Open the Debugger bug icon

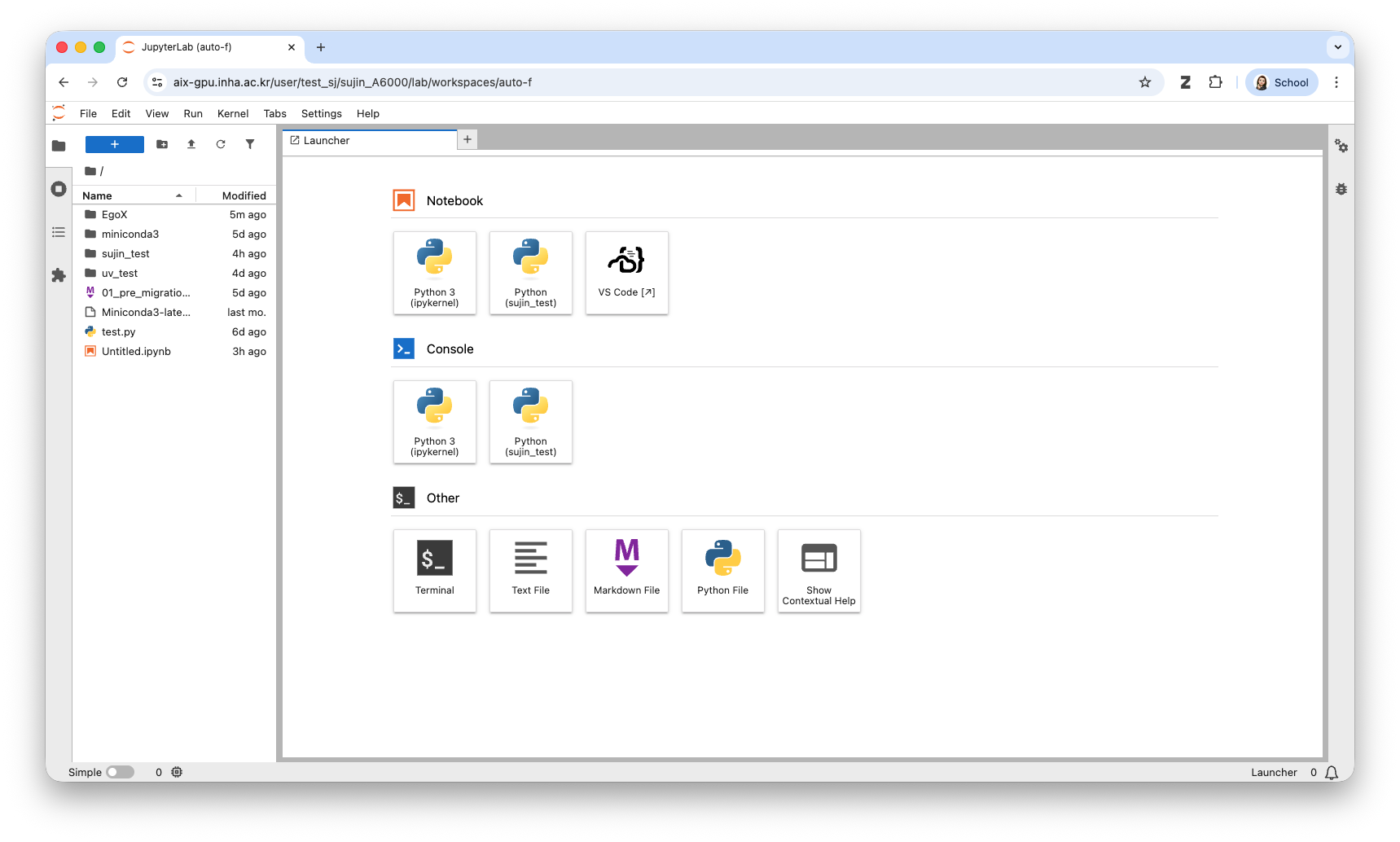click(1341, 189)
